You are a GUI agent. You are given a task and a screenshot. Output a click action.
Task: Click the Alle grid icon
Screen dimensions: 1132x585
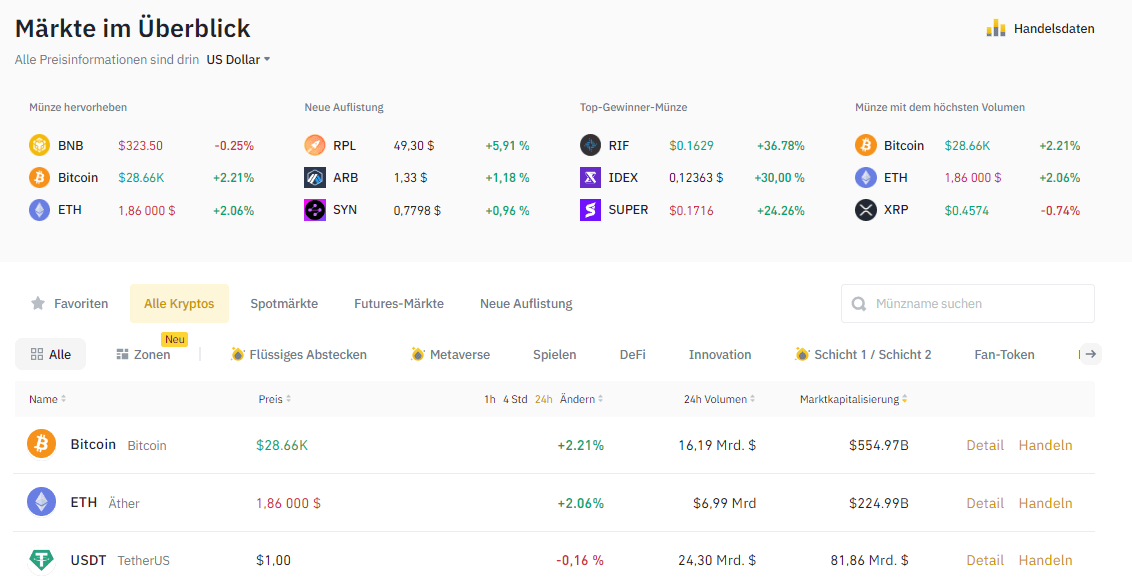tap(37, 354)
